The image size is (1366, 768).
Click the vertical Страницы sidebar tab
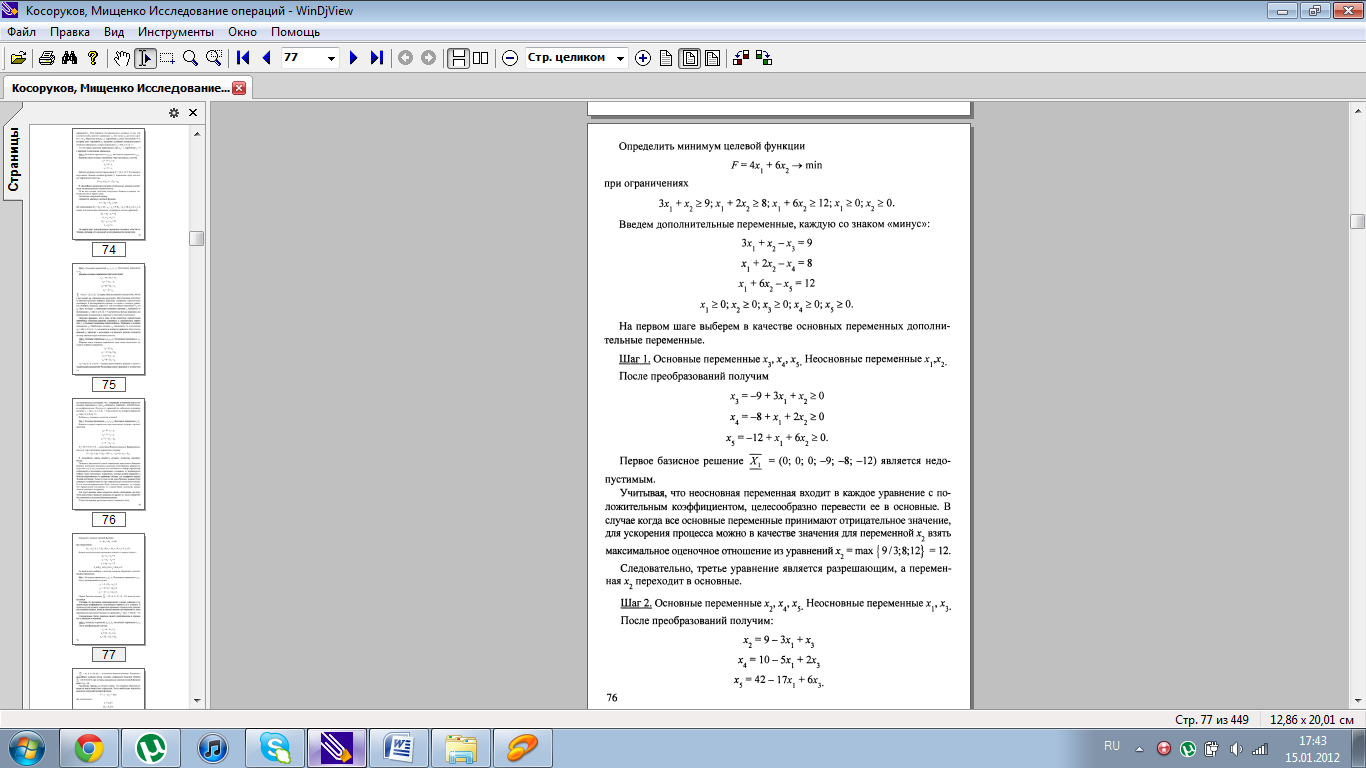(x=13, y=160)
